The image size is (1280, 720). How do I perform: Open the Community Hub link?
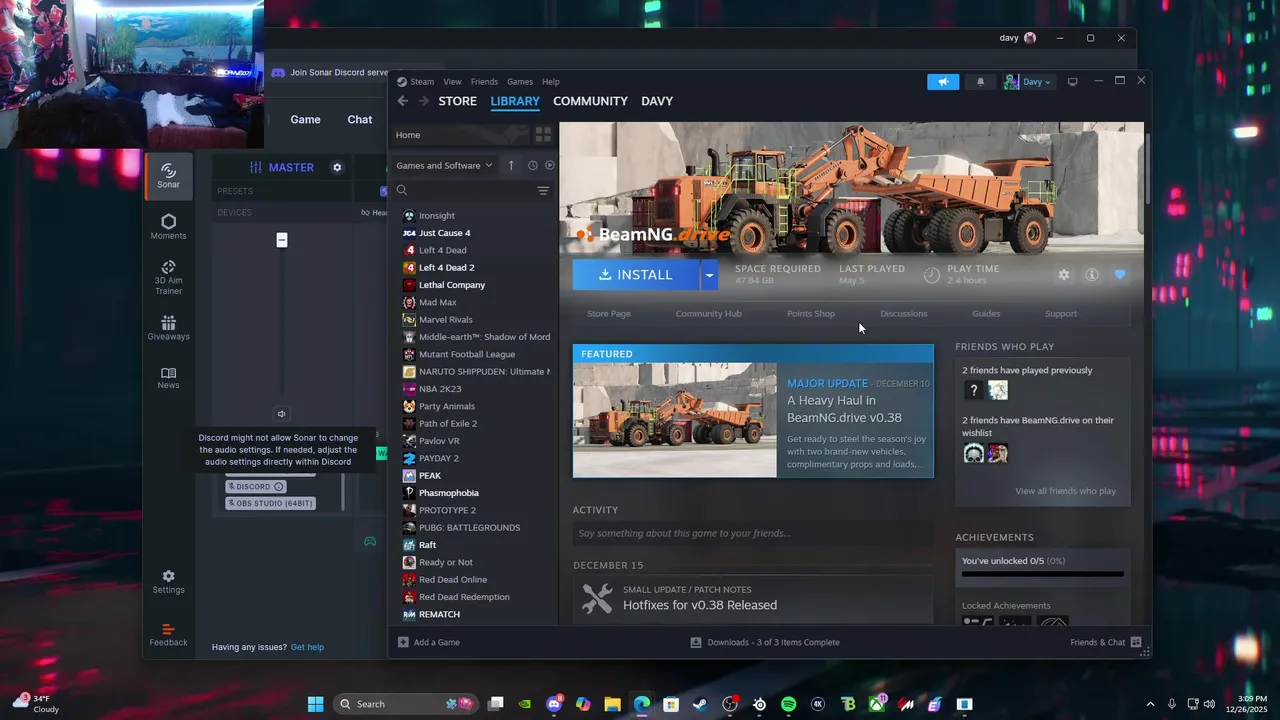pyautogui.click(x=708, y=314)
